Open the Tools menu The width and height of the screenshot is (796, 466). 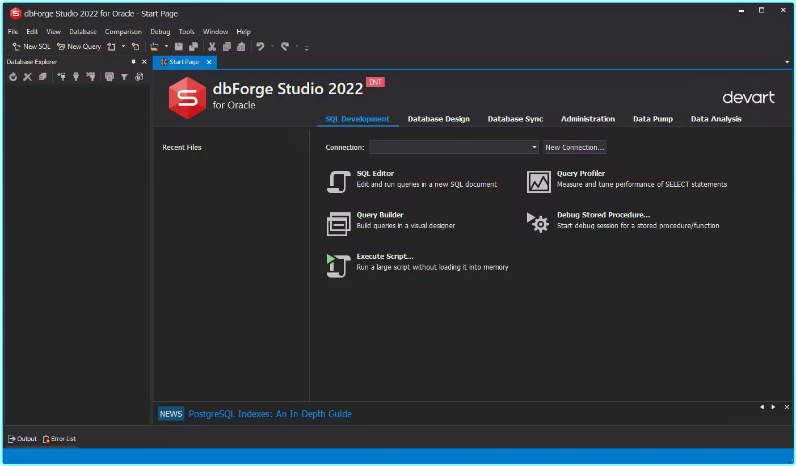pos(186,31)
